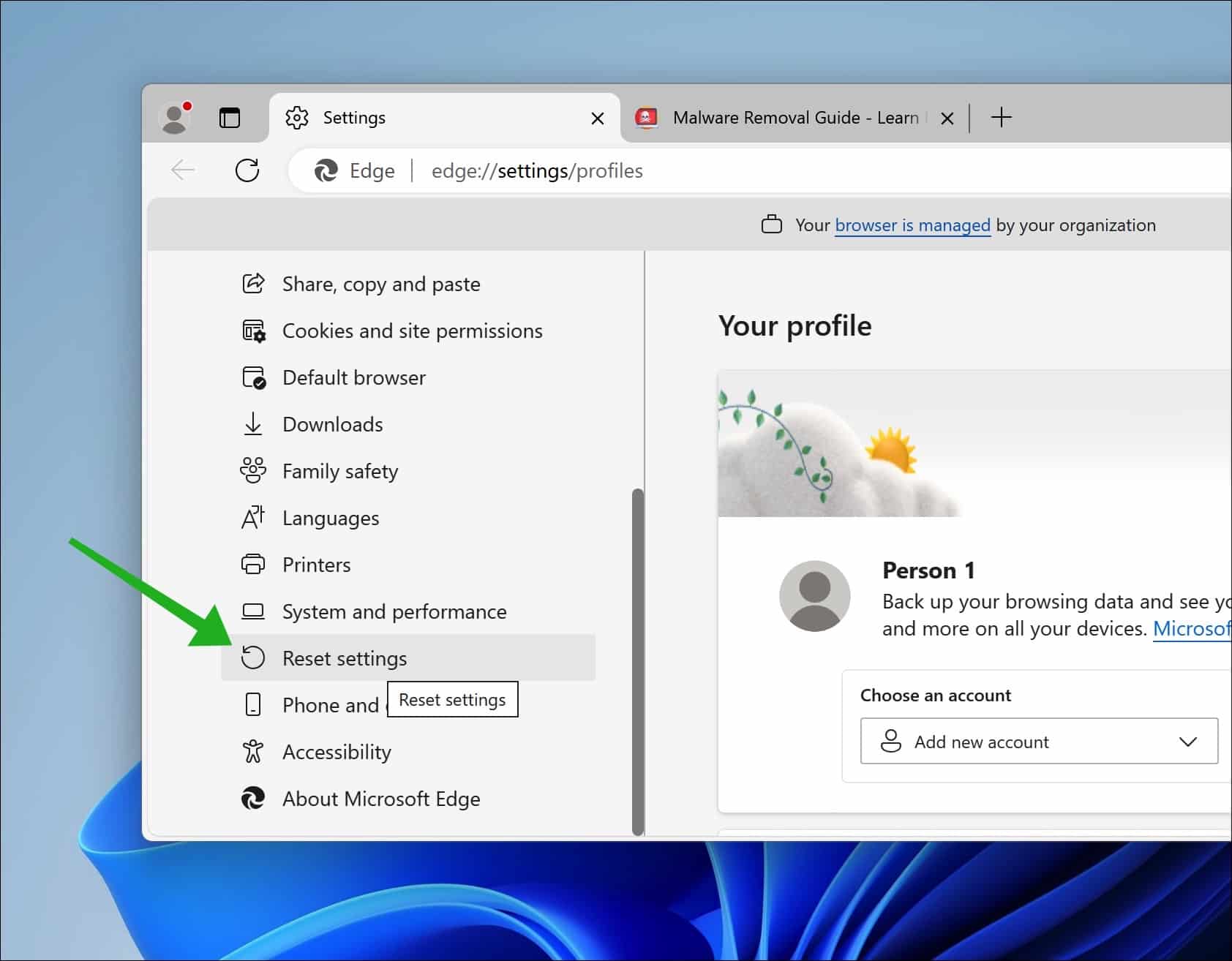Select the System and performance monitor icon
Screen dimensions: 1232x961
[x=253, y=611]
